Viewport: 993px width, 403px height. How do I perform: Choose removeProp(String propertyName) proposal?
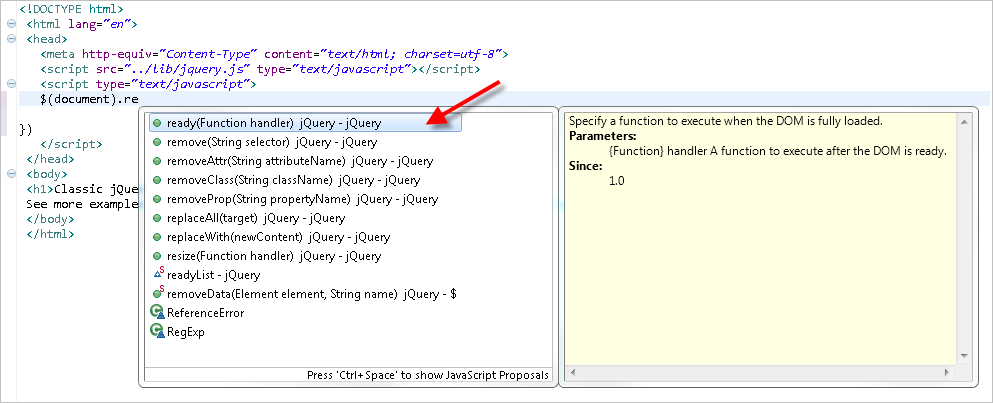point(302,199)
